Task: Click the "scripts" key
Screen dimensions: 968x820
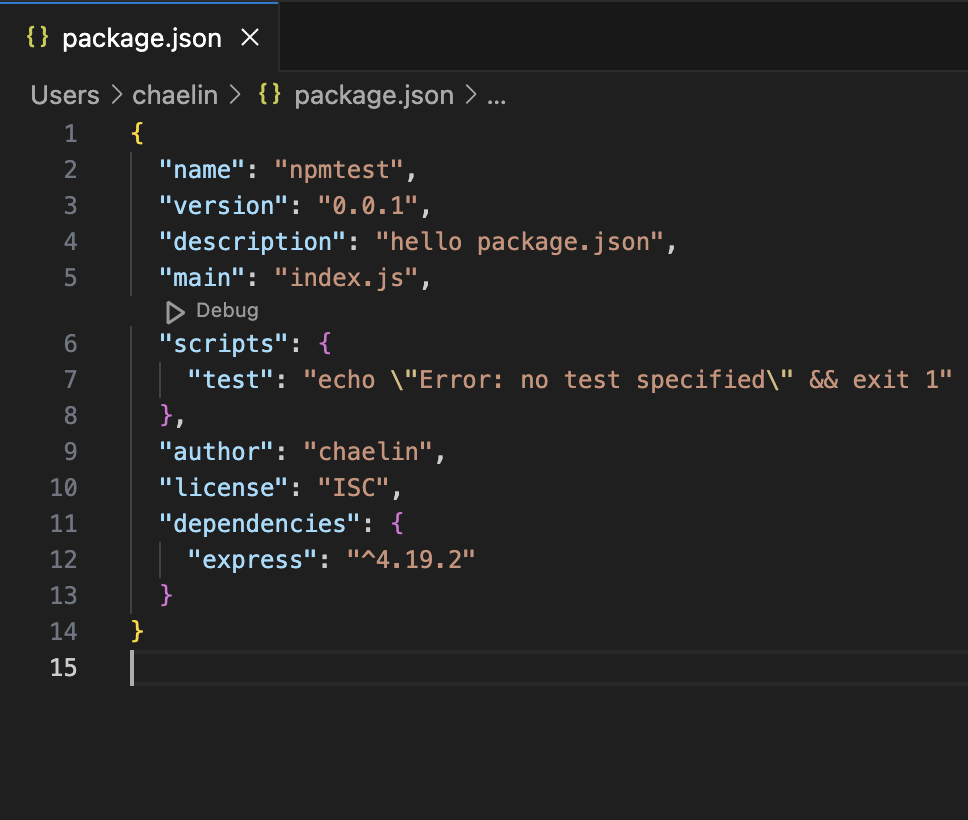Action: pyautogui.click(x=223, y=344)
